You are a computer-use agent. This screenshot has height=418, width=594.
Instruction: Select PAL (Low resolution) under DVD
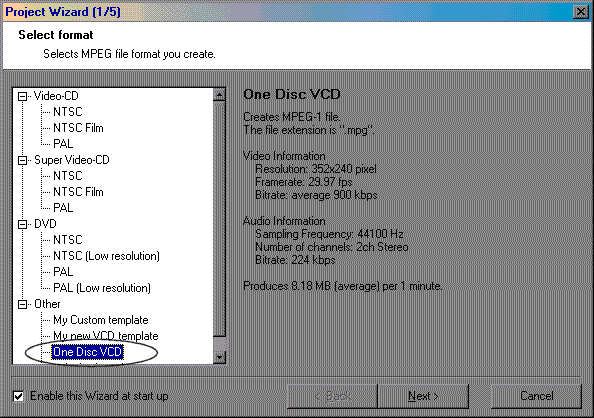click(x=102, y=288)
